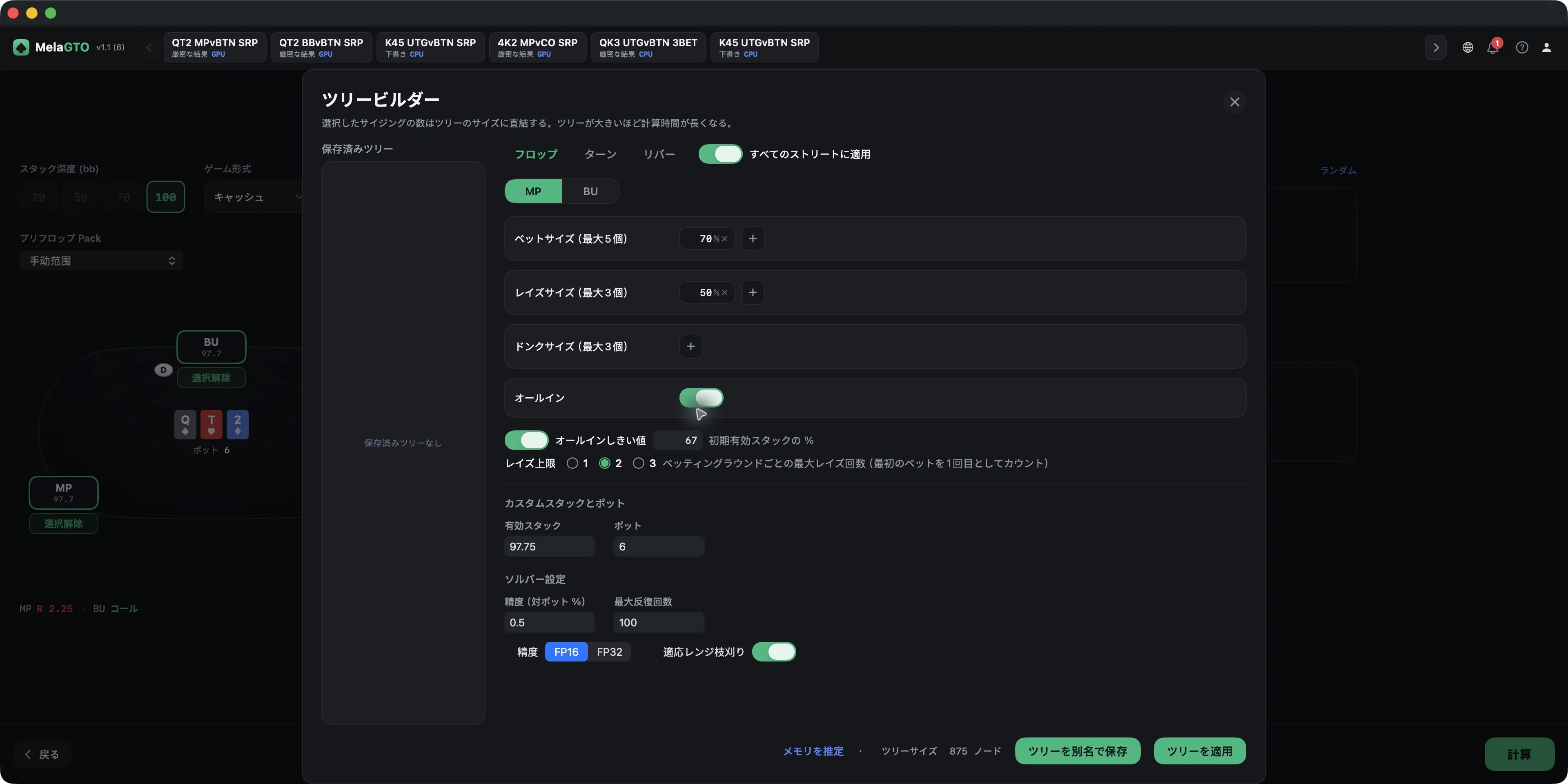
Task: Click the Q spade board card
Action: click(185, 424)
